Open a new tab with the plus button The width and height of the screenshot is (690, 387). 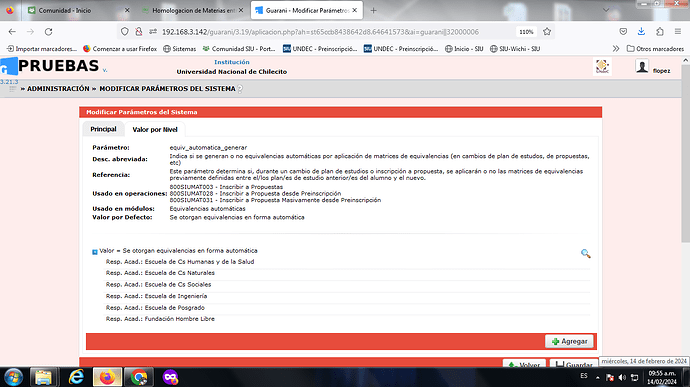[x=373, y=10]
